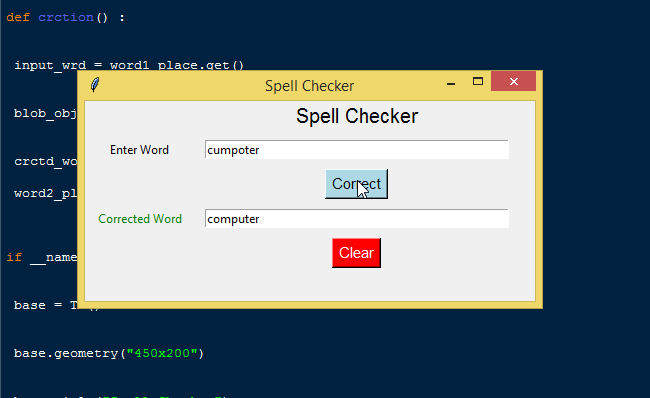650x398 pixels.
Task: Click the large 'Spell Checker' heading
Action: click(357, 116)
